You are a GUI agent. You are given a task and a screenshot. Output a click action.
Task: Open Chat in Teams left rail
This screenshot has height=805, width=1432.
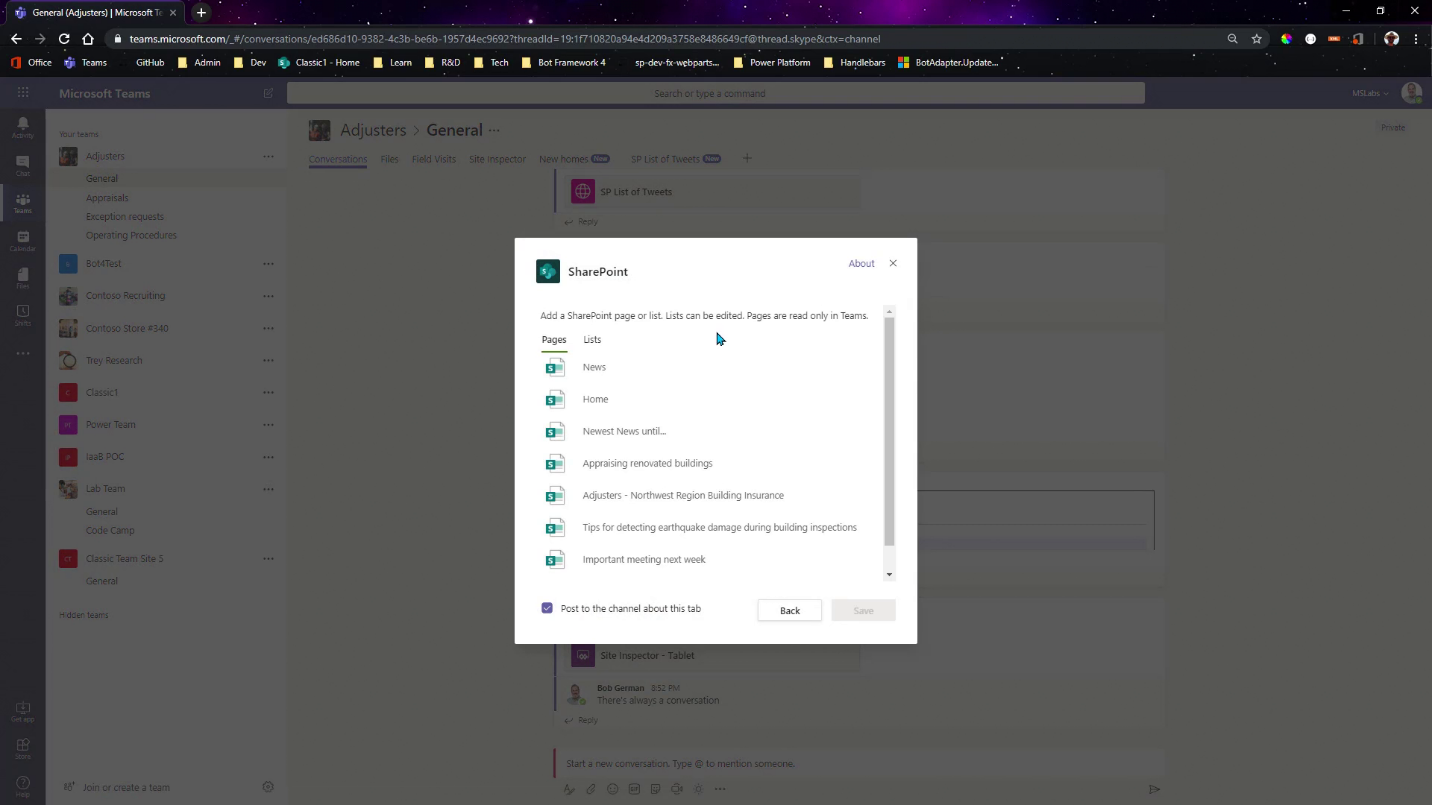pos(22,165)
